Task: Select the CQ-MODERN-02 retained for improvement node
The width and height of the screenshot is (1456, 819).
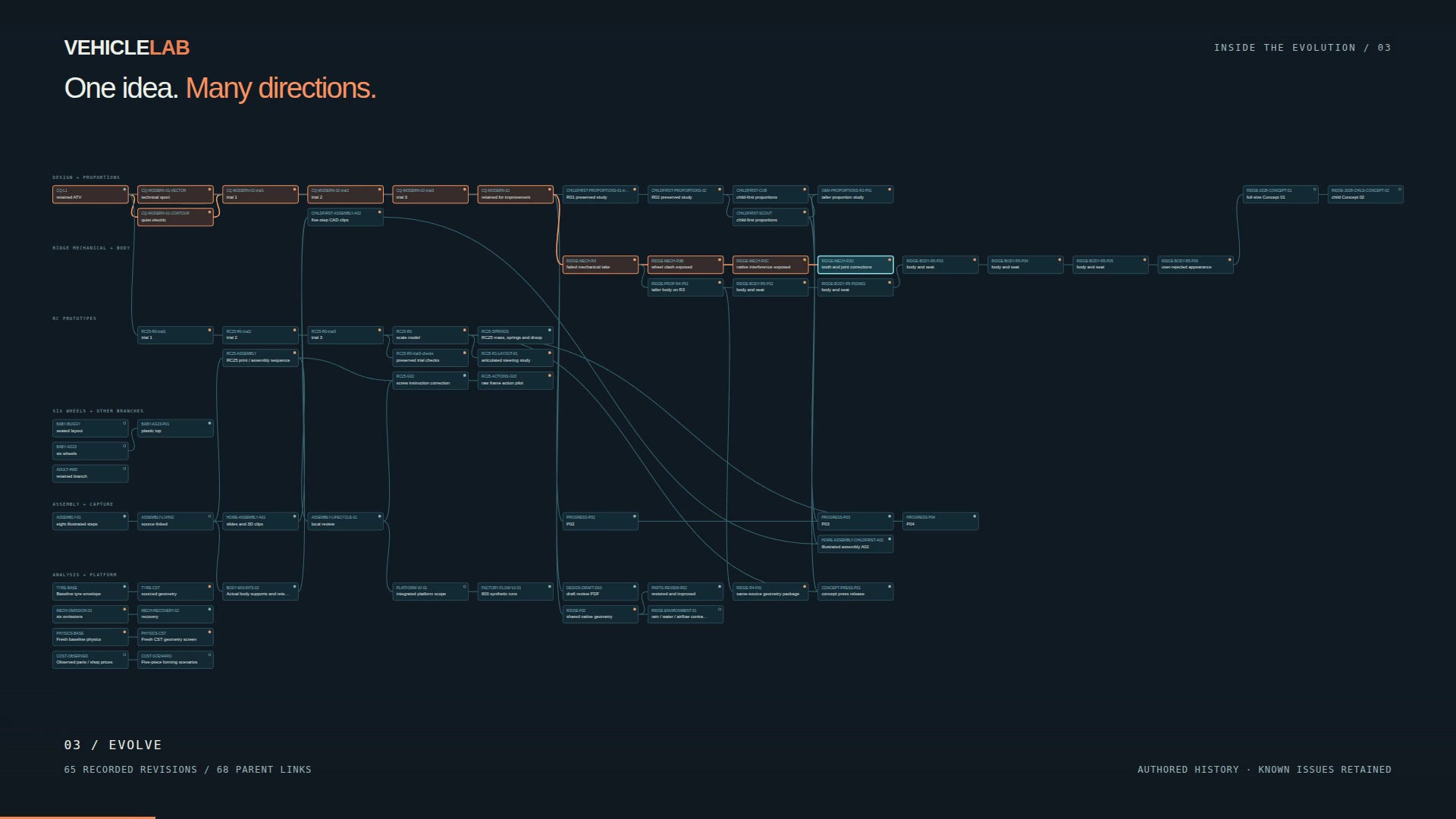Action: point(515,194)
